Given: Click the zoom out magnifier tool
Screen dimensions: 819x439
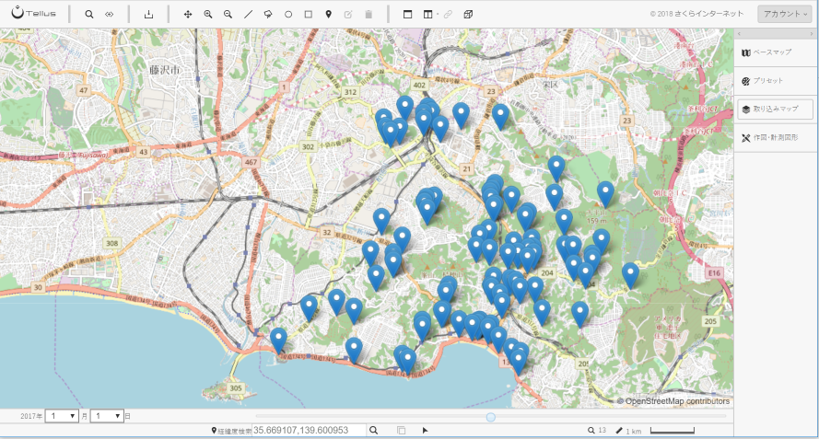Looking at the screenshot, I should point(228,14).
